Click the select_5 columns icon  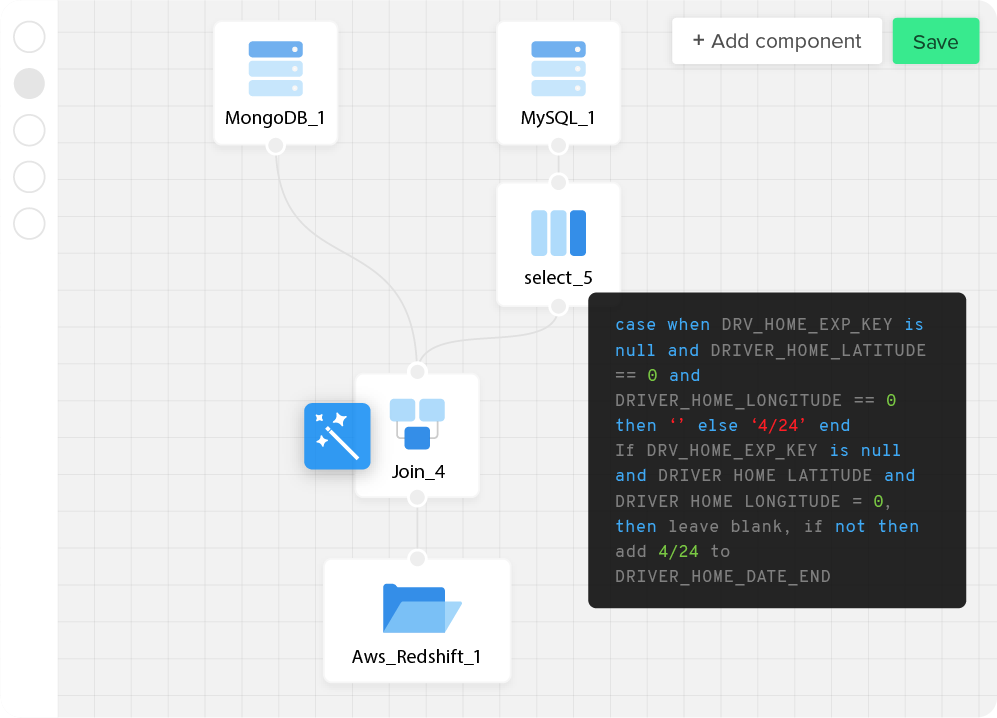pyautogui.click(x=558, y=233)
